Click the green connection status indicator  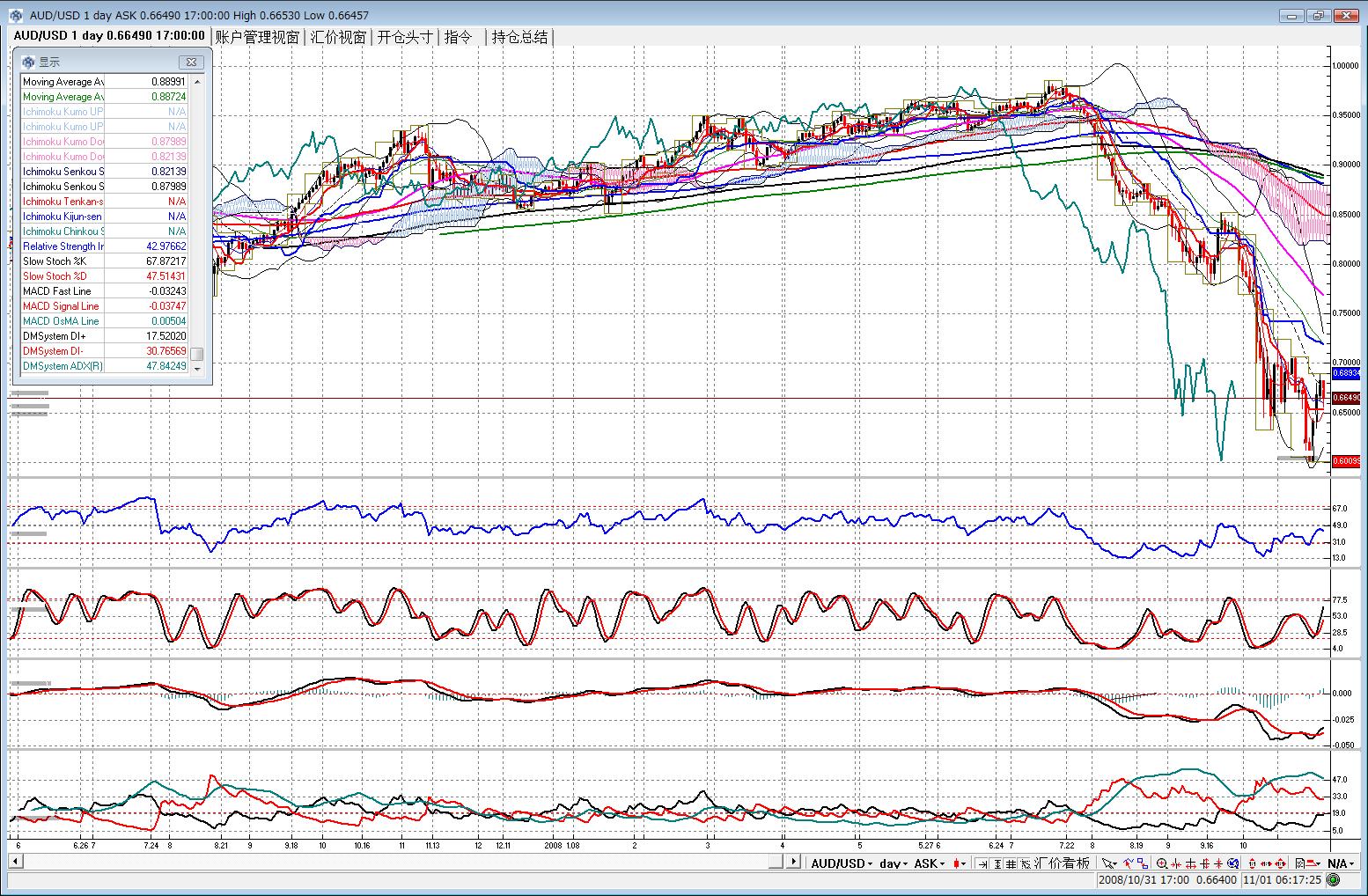1333,879
